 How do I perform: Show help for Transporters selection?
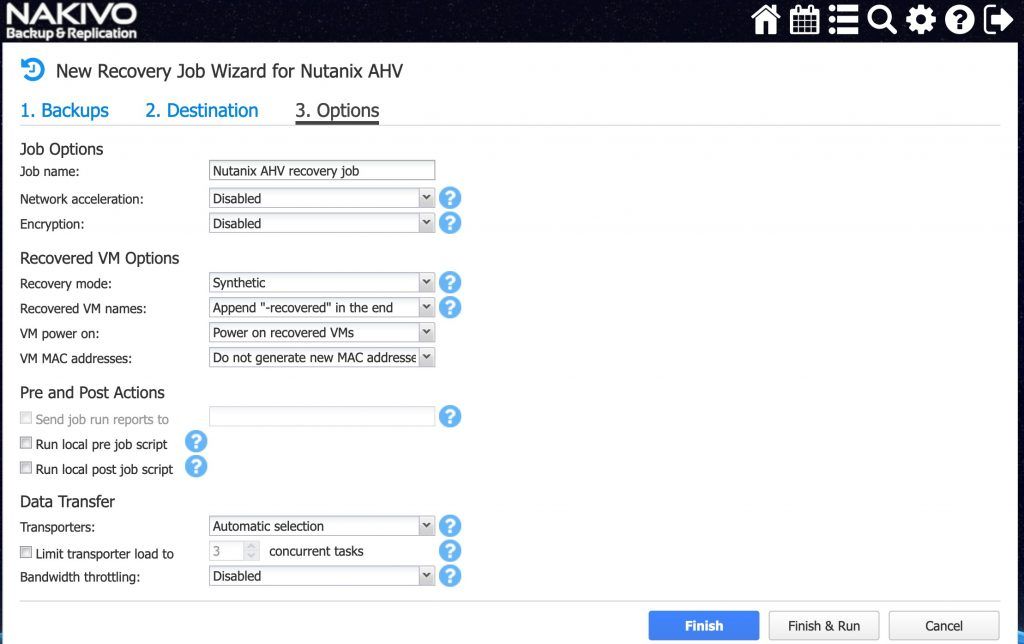tap(450, 526)
